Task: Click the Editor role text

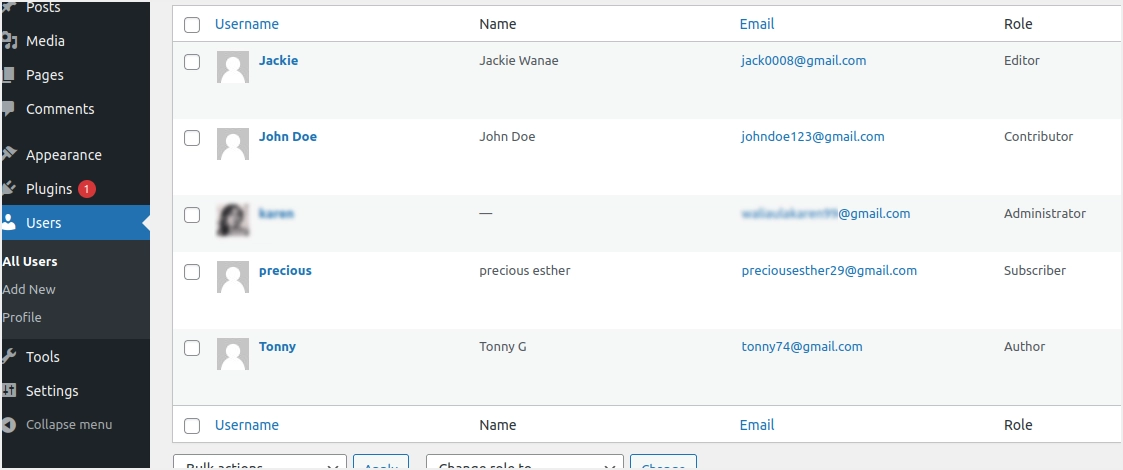Action: tap(1021, 60)
